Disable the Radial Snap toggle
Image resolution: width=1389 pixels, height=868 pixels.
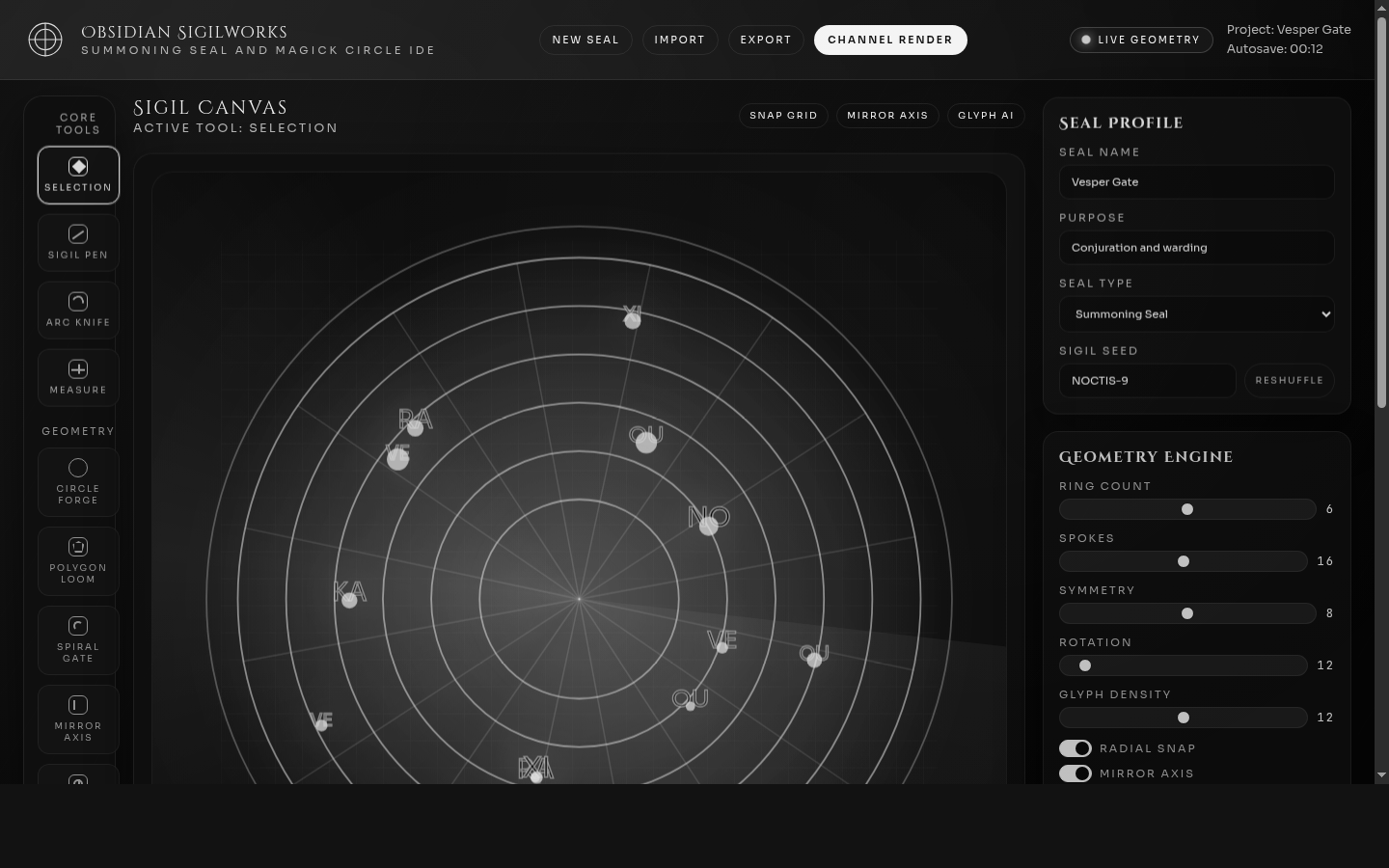1076,748
